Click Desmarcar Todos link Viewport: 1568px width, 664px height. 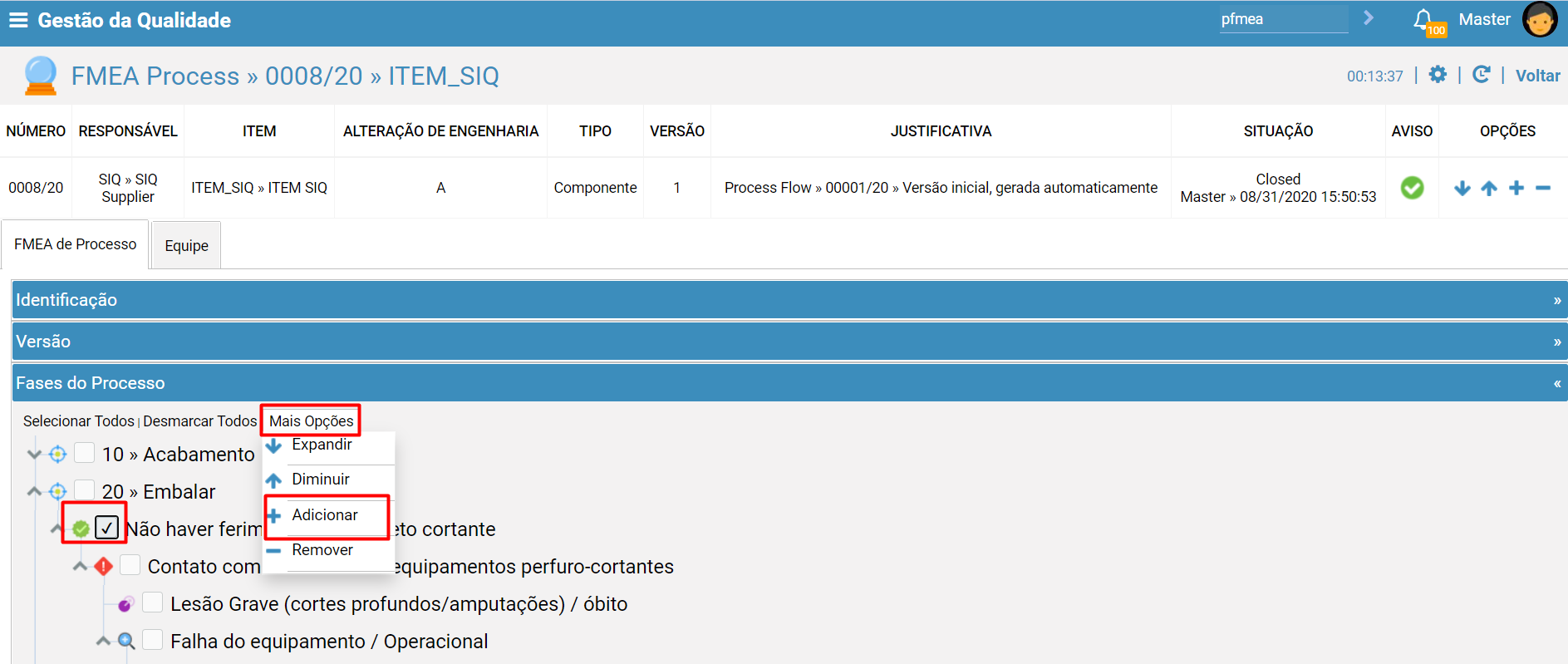[x=200, y=421]
